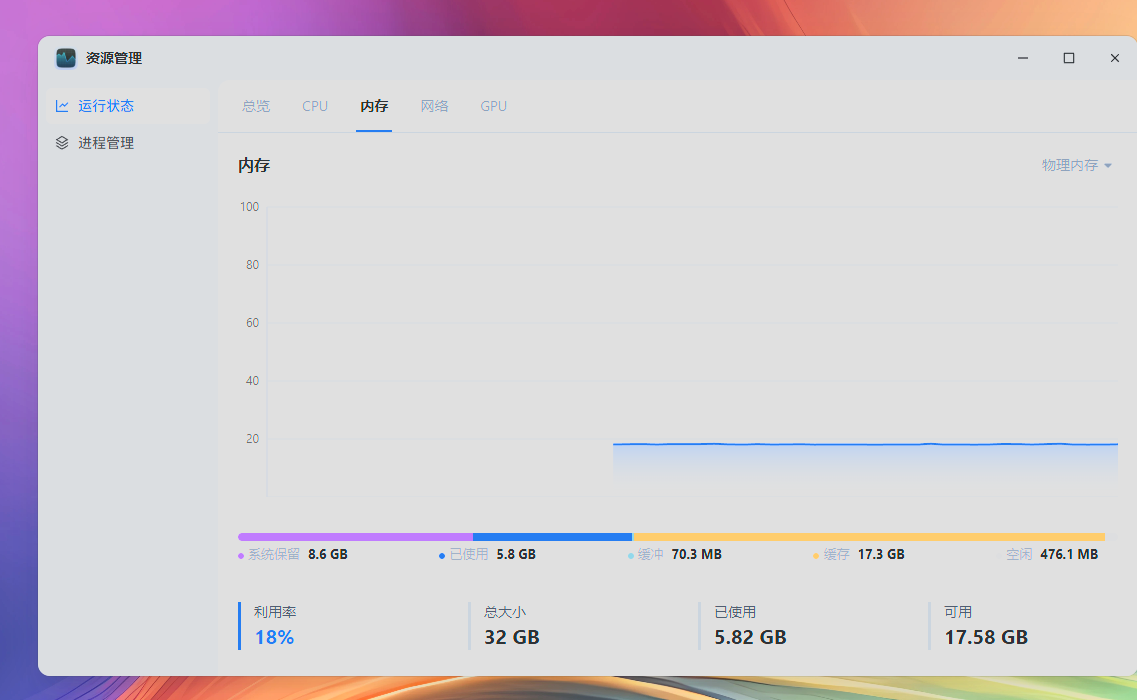Open 进程管理 in the sidebar
Image resolution: width=1137 pixels, height=700 pixels.
tap(128, 143)
